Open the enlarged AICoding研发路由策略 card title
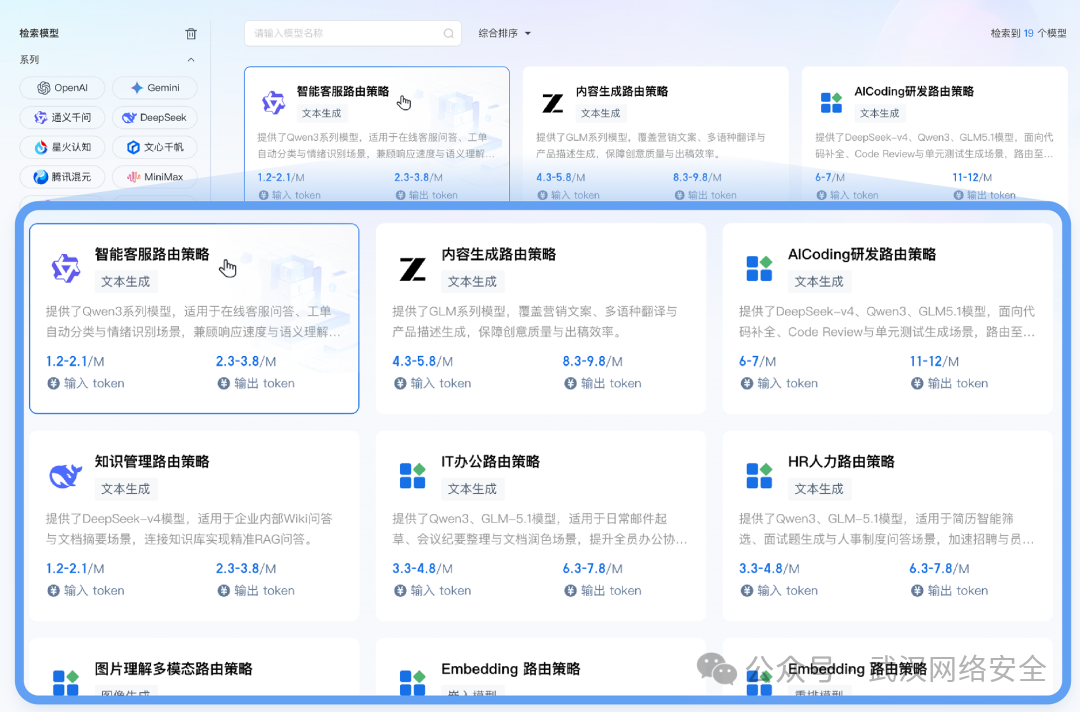This screenshot has width=1080, height=712. [862, 254]
